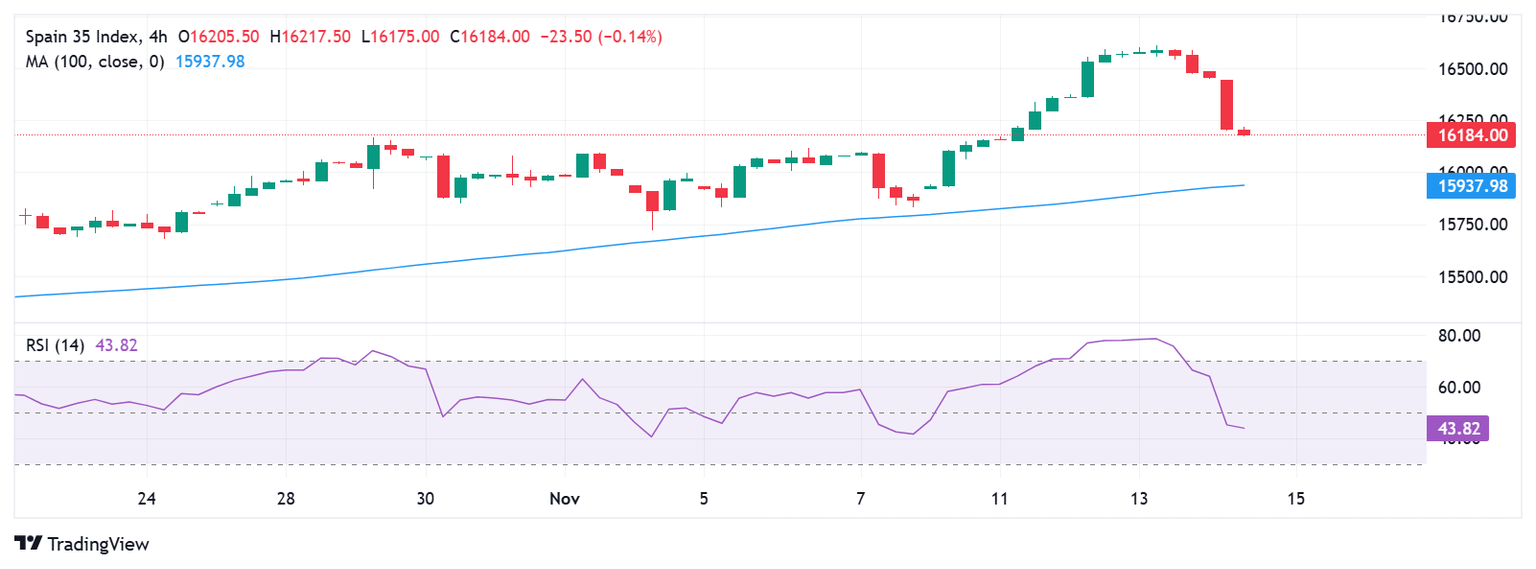Select the RSI (14) indicator legend
Image resolution: width=1536 pixels, height=569 pixels.
pyautogui.click(x=55, y=346)
